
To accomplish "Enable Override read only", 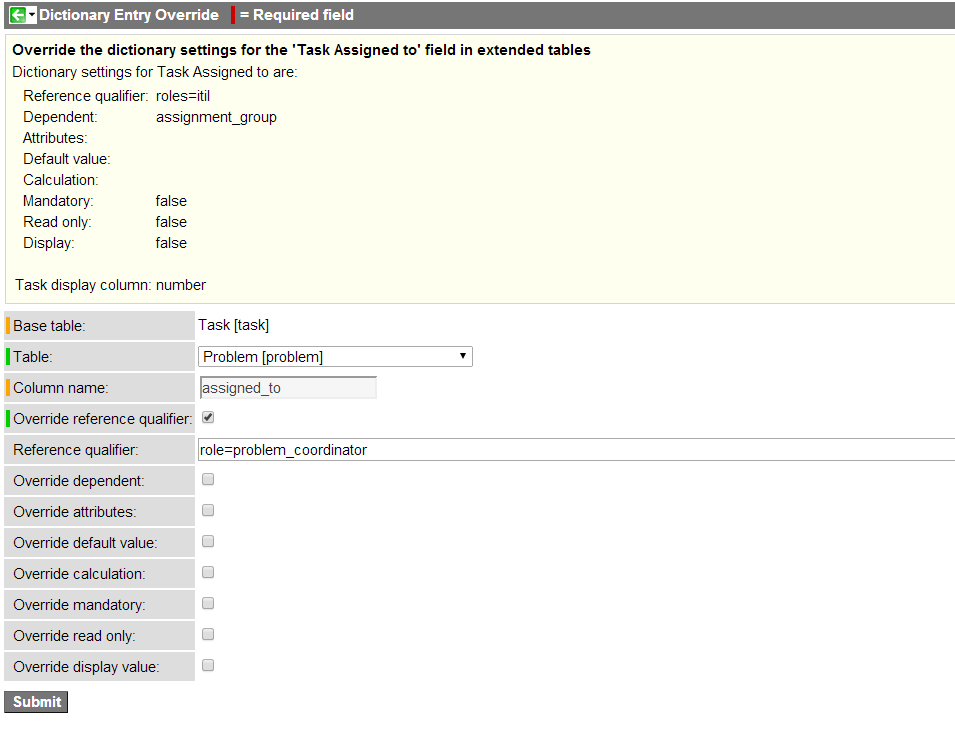I will coord(206,634).
